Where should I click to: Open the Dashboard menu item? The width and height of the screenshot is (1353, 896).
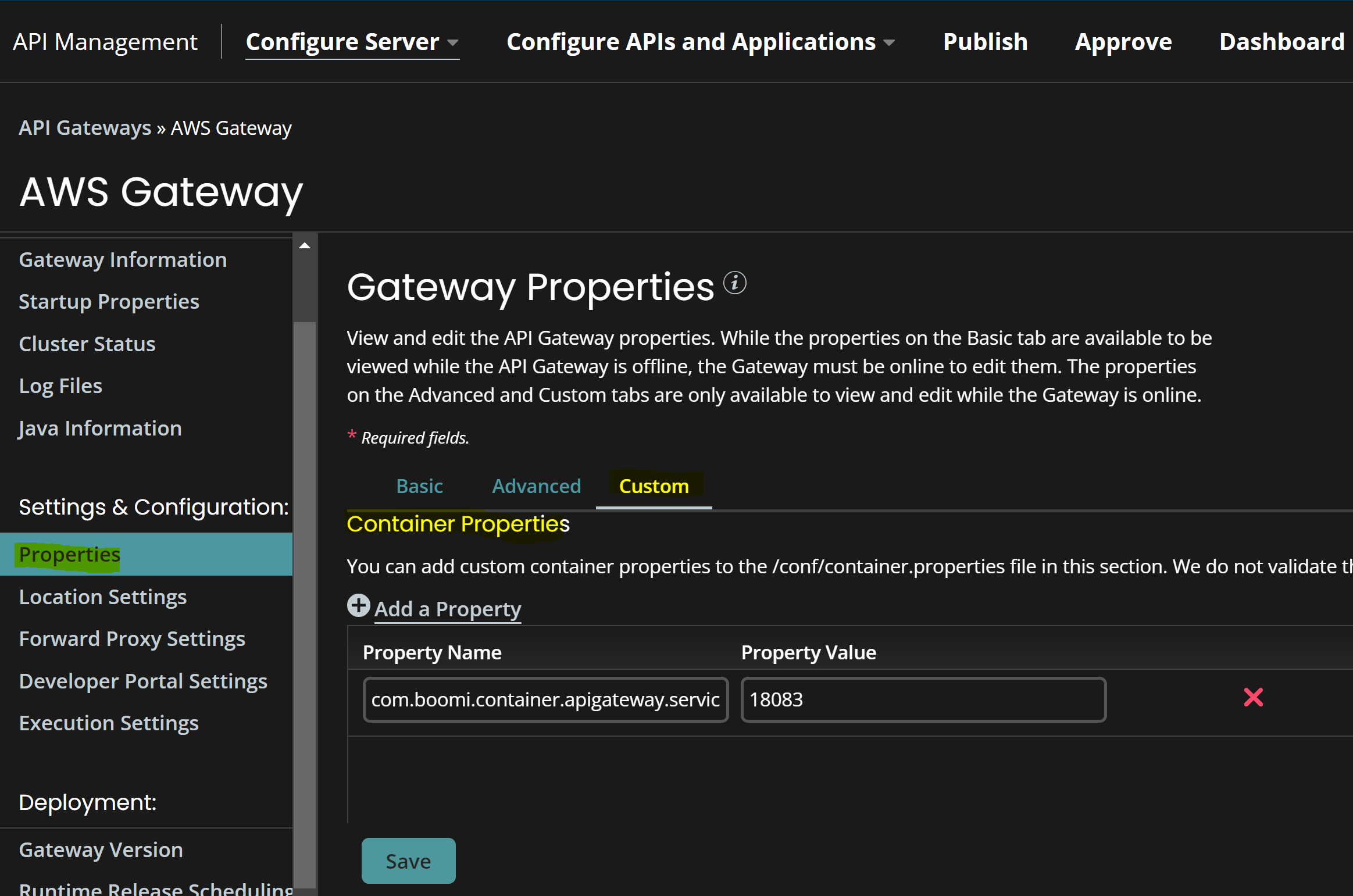(1283, 41)
